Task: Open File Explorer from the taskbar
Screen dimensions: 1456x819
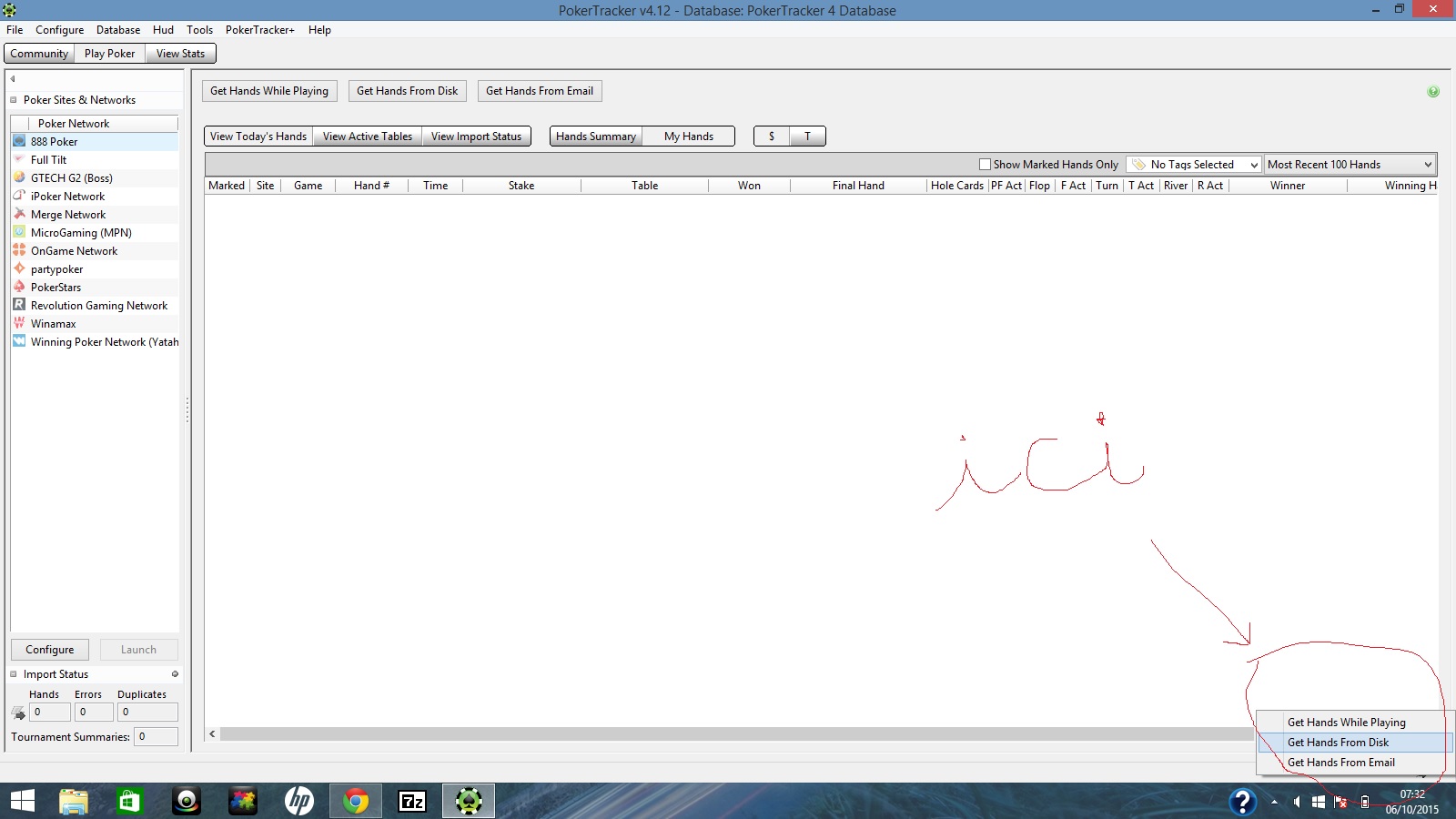Action: point(74,801)
